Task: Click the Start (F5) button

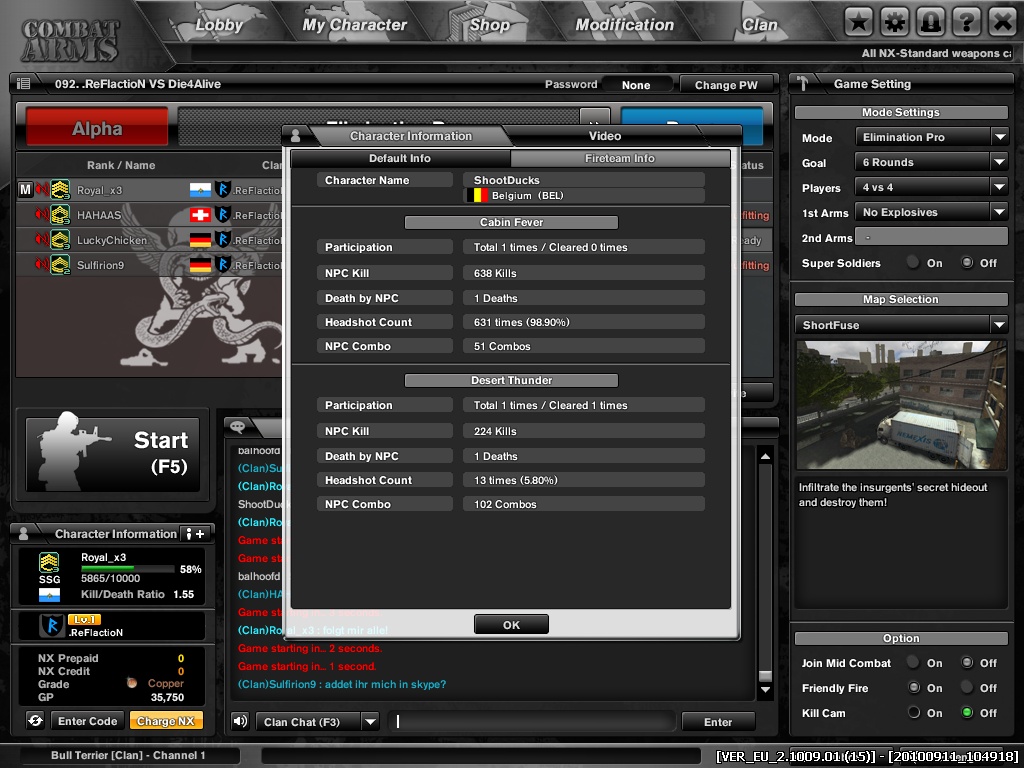Action: click(112, 454)
